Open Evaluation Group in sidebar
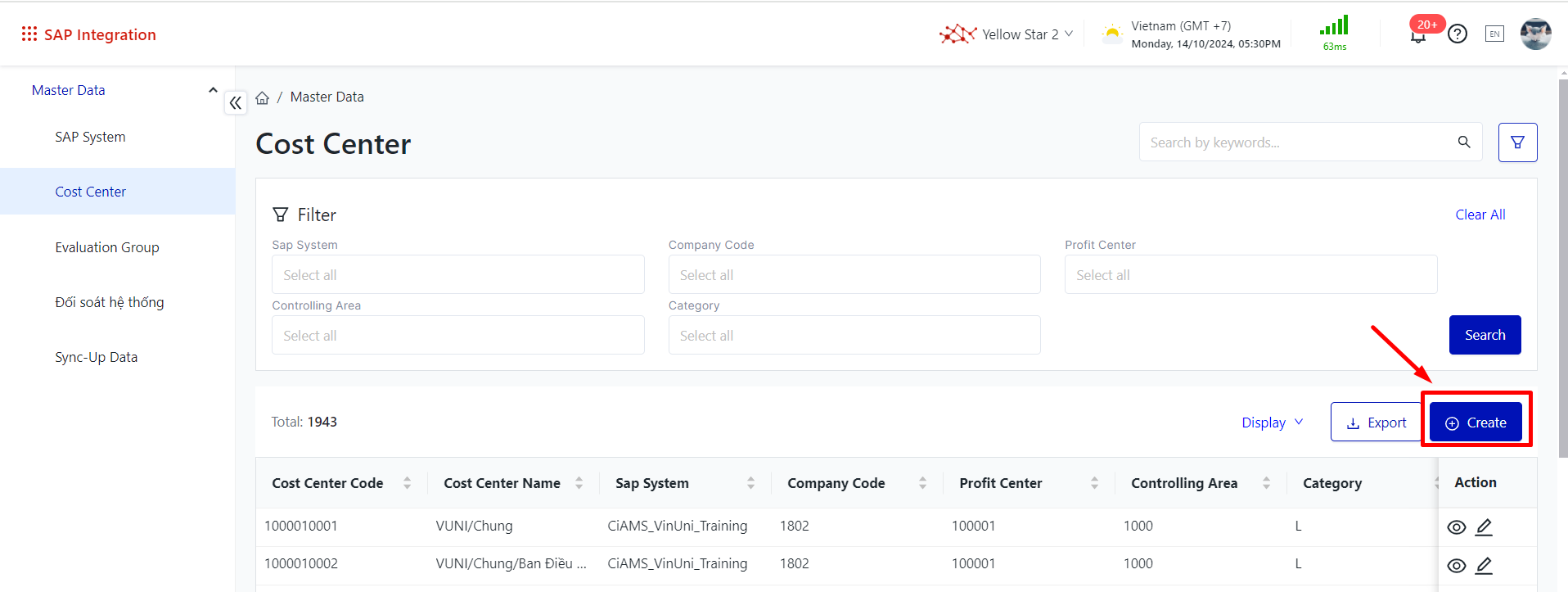Image resolution: width=1568 pixels, height=592 pixels. (107, 247)
